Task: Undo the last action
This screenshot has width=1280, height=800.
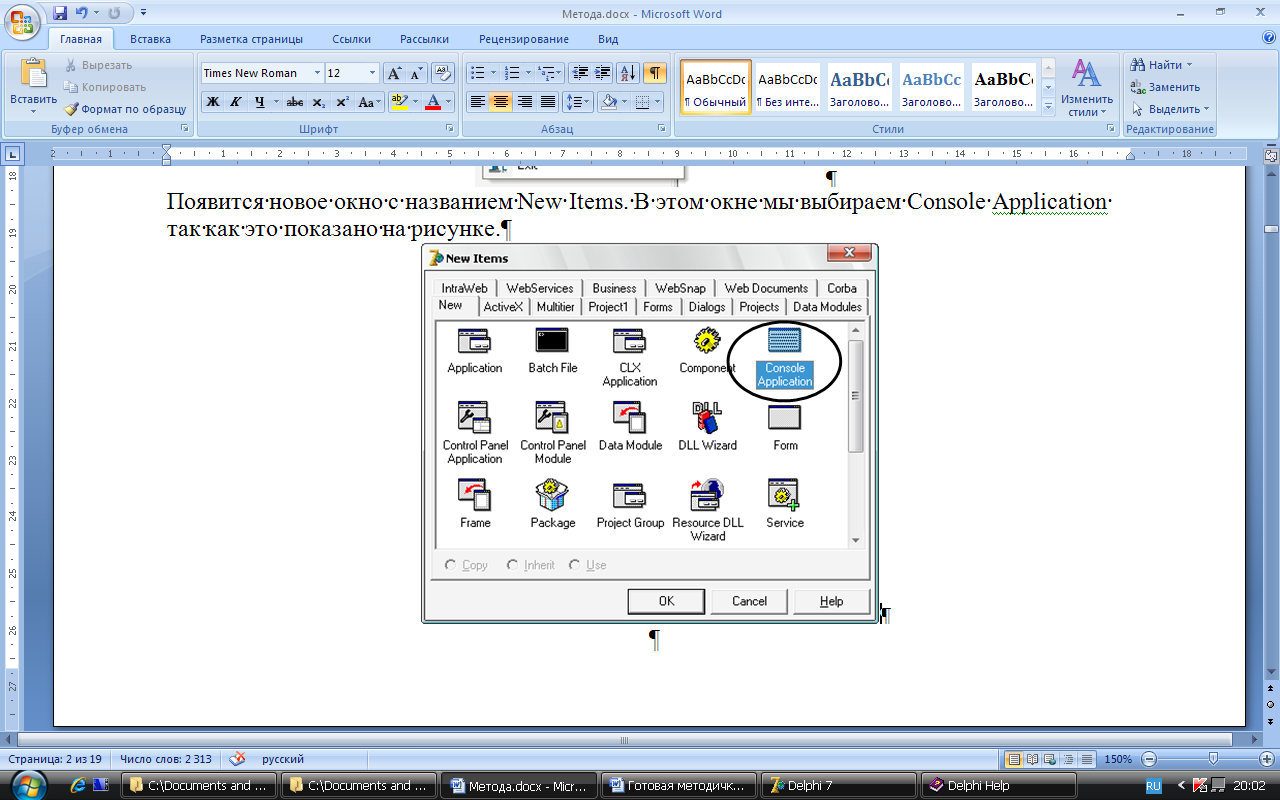Action: pyautogui.click(x=81, y=13)
